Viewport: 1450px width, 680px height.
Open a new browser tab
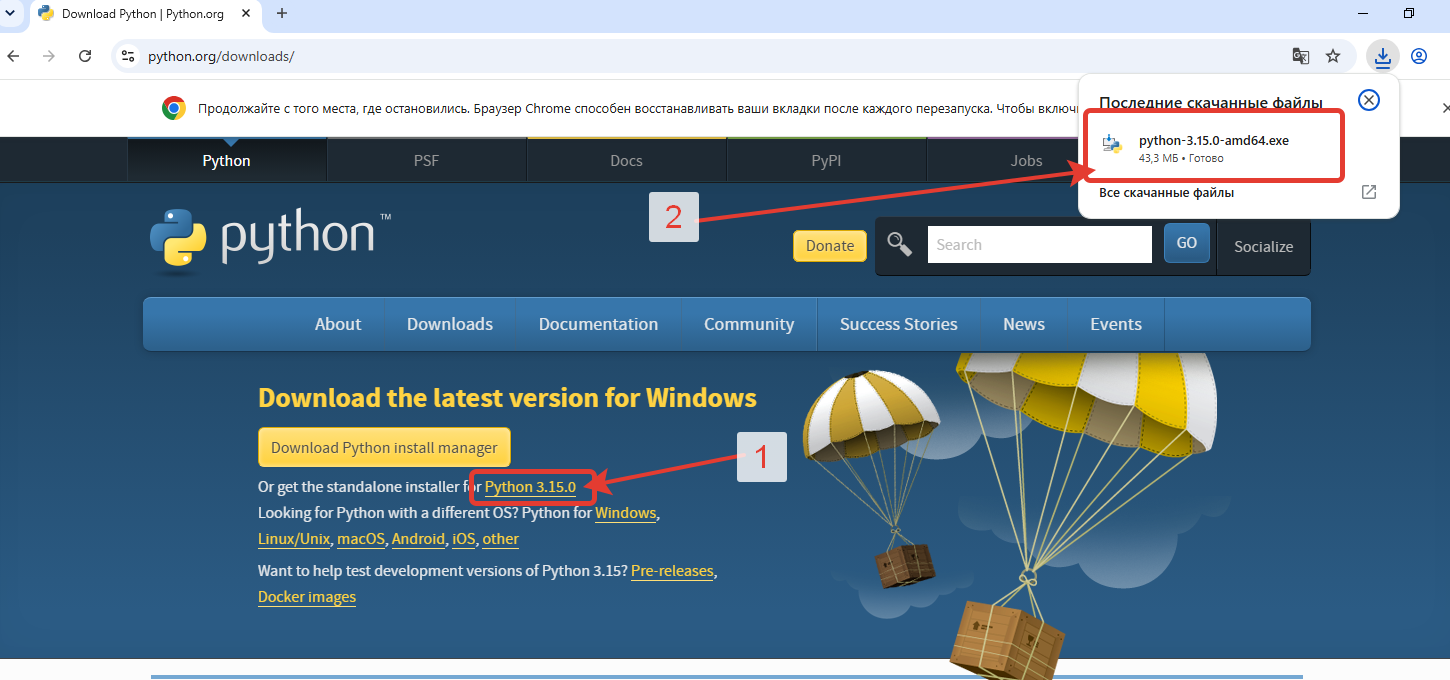coord(282,13)
